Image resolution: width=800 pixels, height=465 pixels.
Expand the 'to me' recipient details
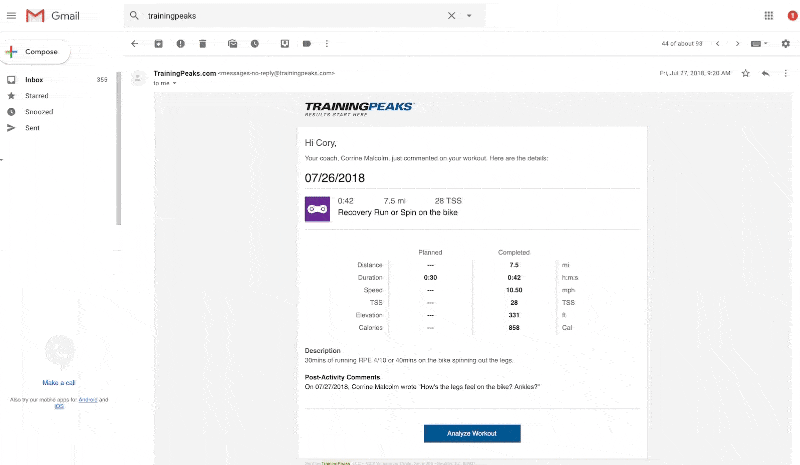tap(174, 83)
